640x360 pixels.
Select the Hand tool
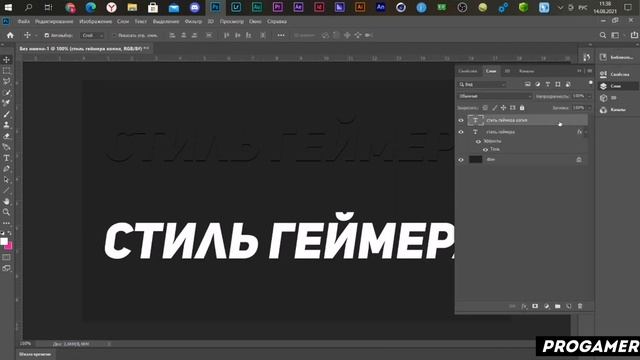7,201
